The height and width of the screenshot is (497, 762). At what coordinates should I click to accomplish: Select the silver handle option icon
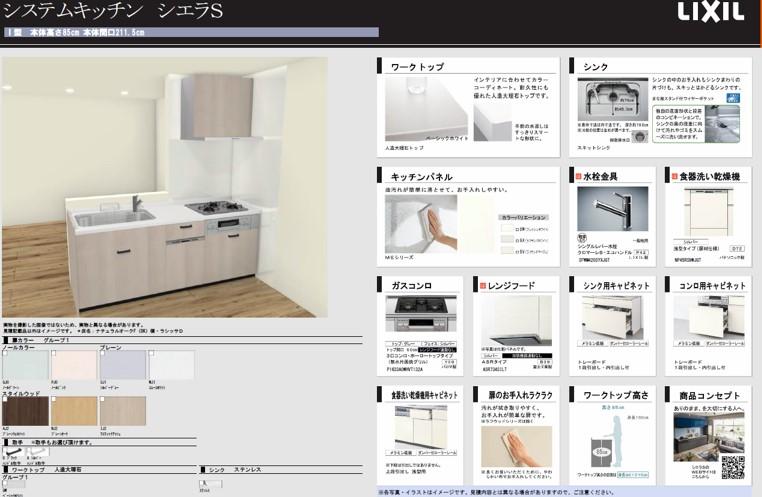click(37, 453)
